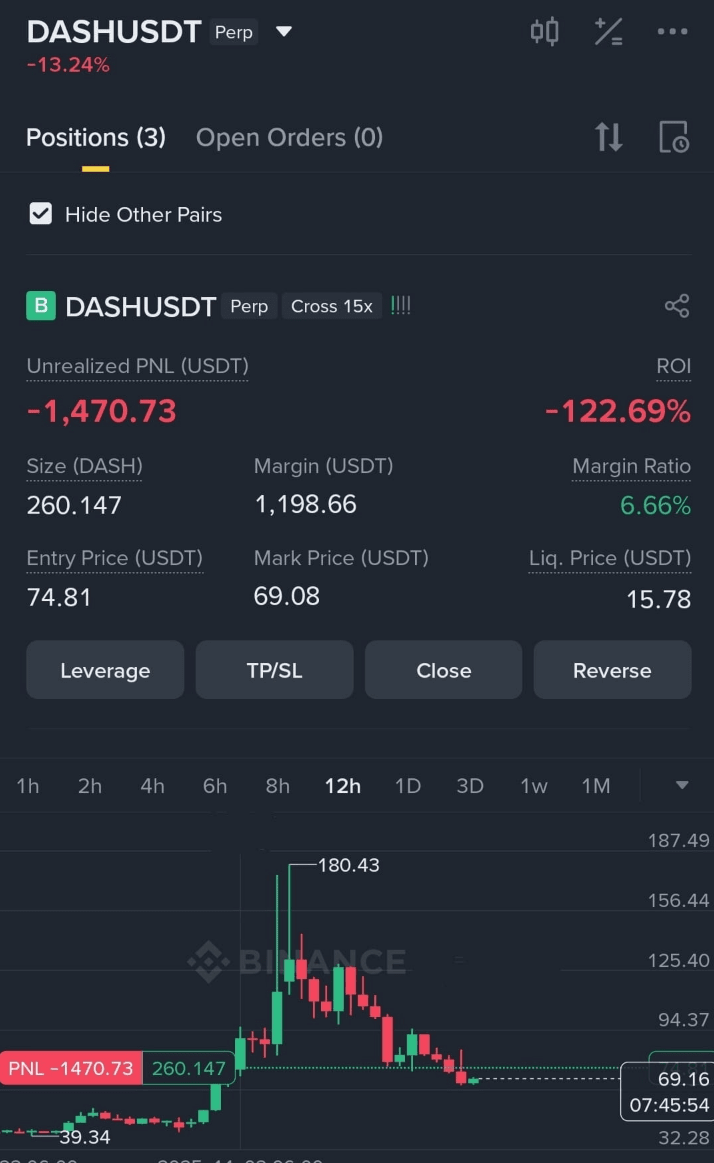This screenshot has width=714, height=1163.
Task: Tap the Margin Ratio label
Action: click(631, 467)
